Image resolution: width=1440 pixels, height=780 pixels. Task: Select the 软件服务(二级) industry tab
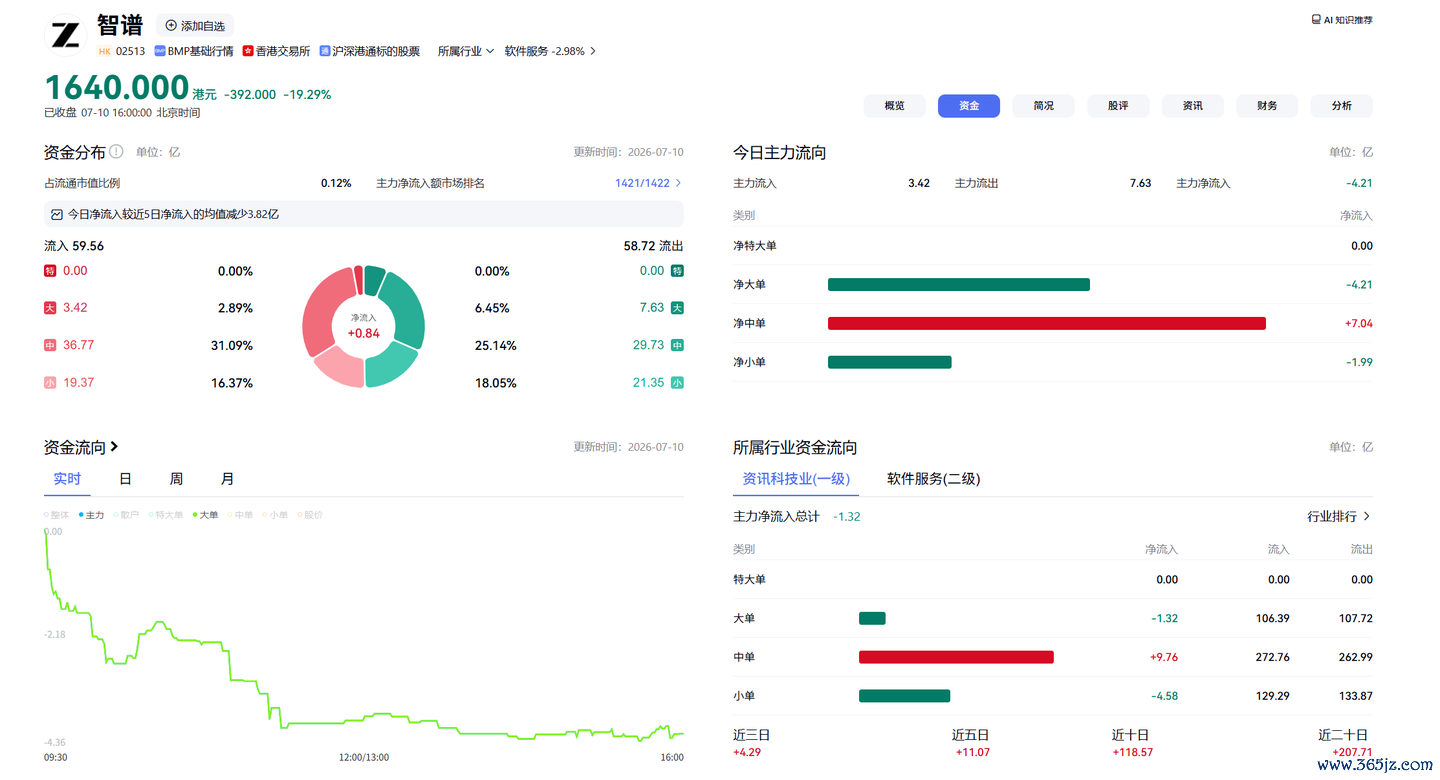[x=933, y=479]
